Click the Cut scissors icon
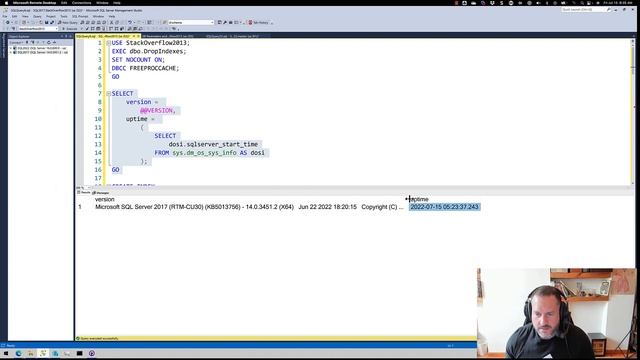640x360 pixels. (x=111, y=22)
